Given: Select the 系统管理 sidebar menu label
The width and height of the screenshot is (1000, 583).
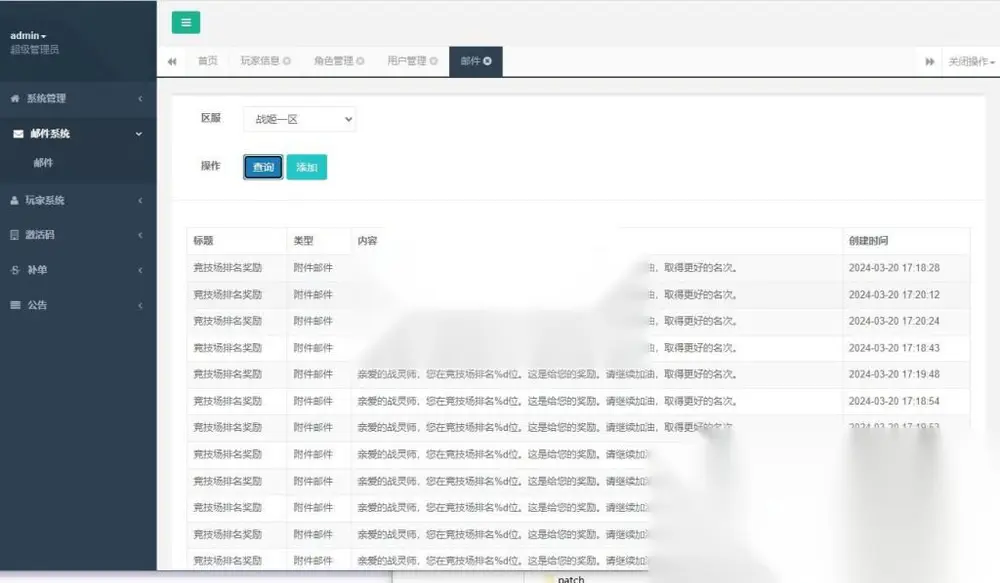Looking at the screenshot, I should (46, 98).
